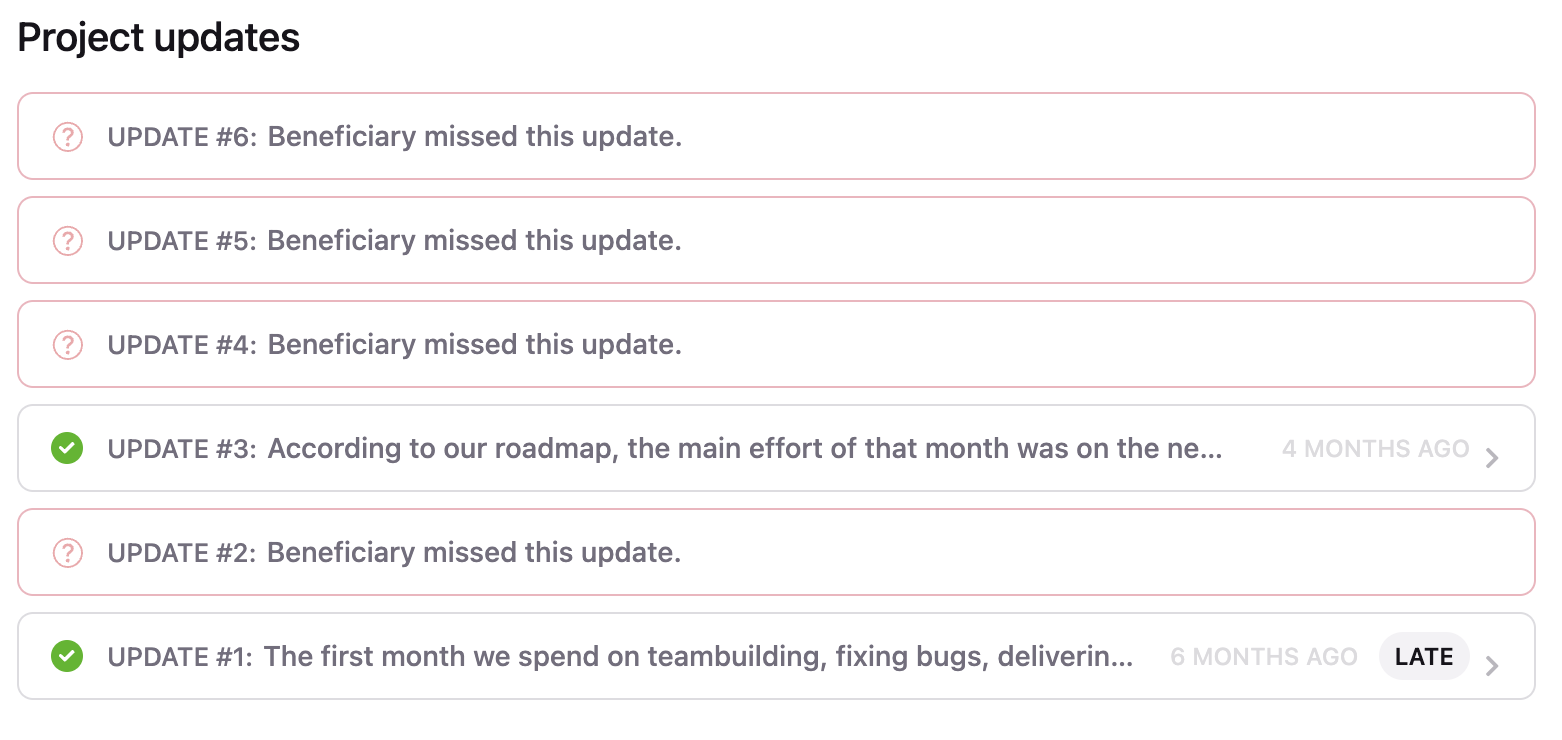Select the missed Update #4 row
The height and width of the screenshot is (740, 1562).
pos(776,344)
